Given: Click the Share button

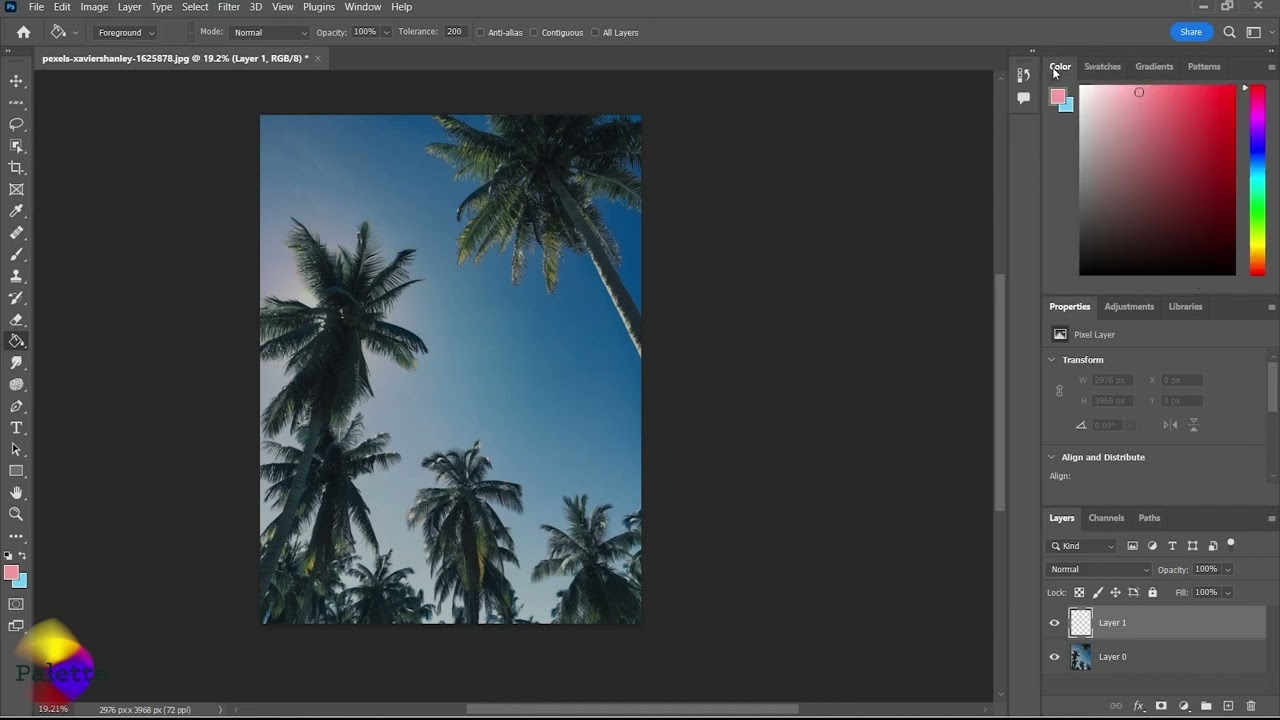Looking at the screenshot, I should [1191, 32].
